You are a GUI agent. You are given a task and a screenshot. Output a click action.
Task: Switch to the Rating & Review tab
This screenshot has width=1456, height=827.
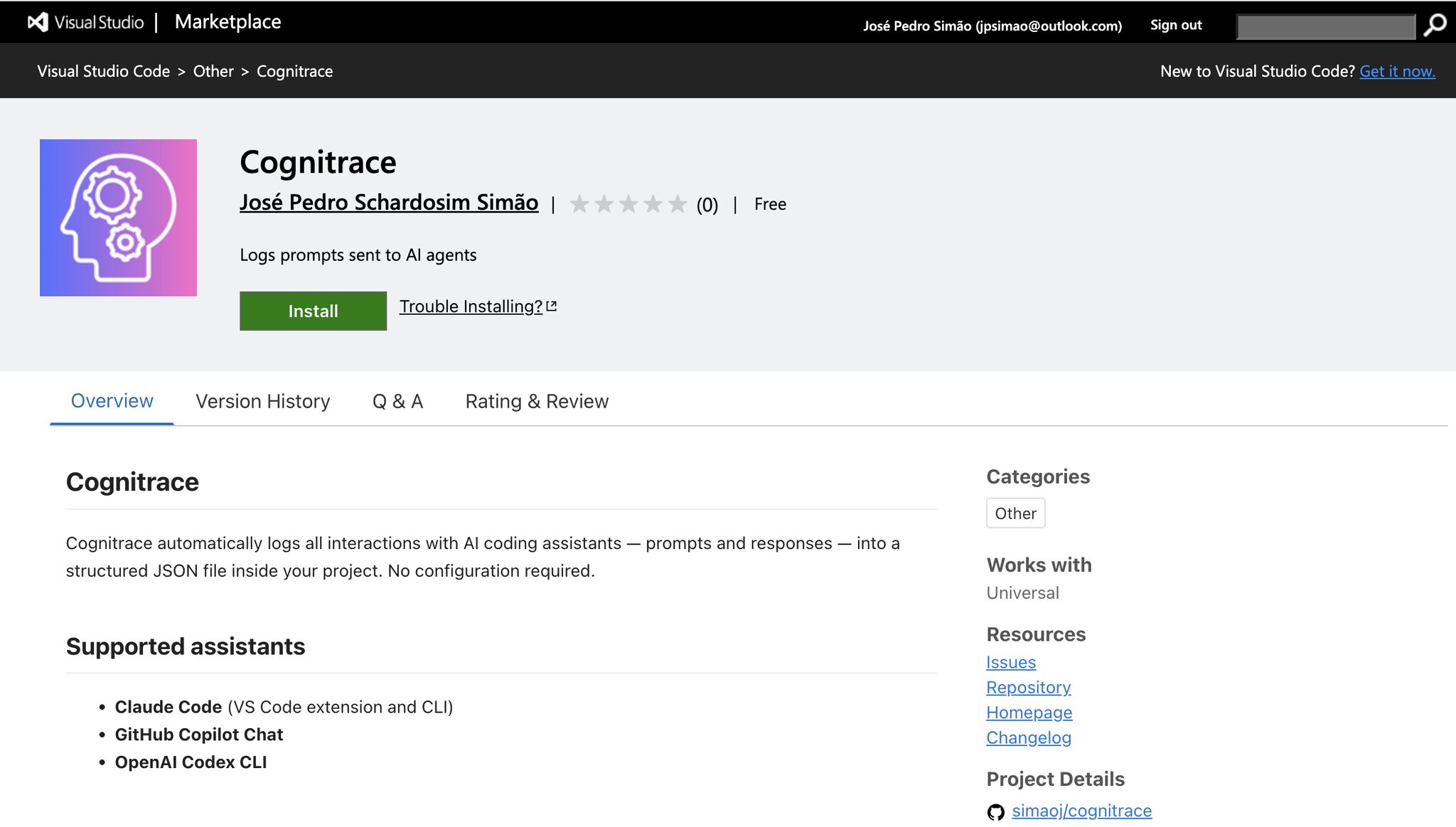537,402
